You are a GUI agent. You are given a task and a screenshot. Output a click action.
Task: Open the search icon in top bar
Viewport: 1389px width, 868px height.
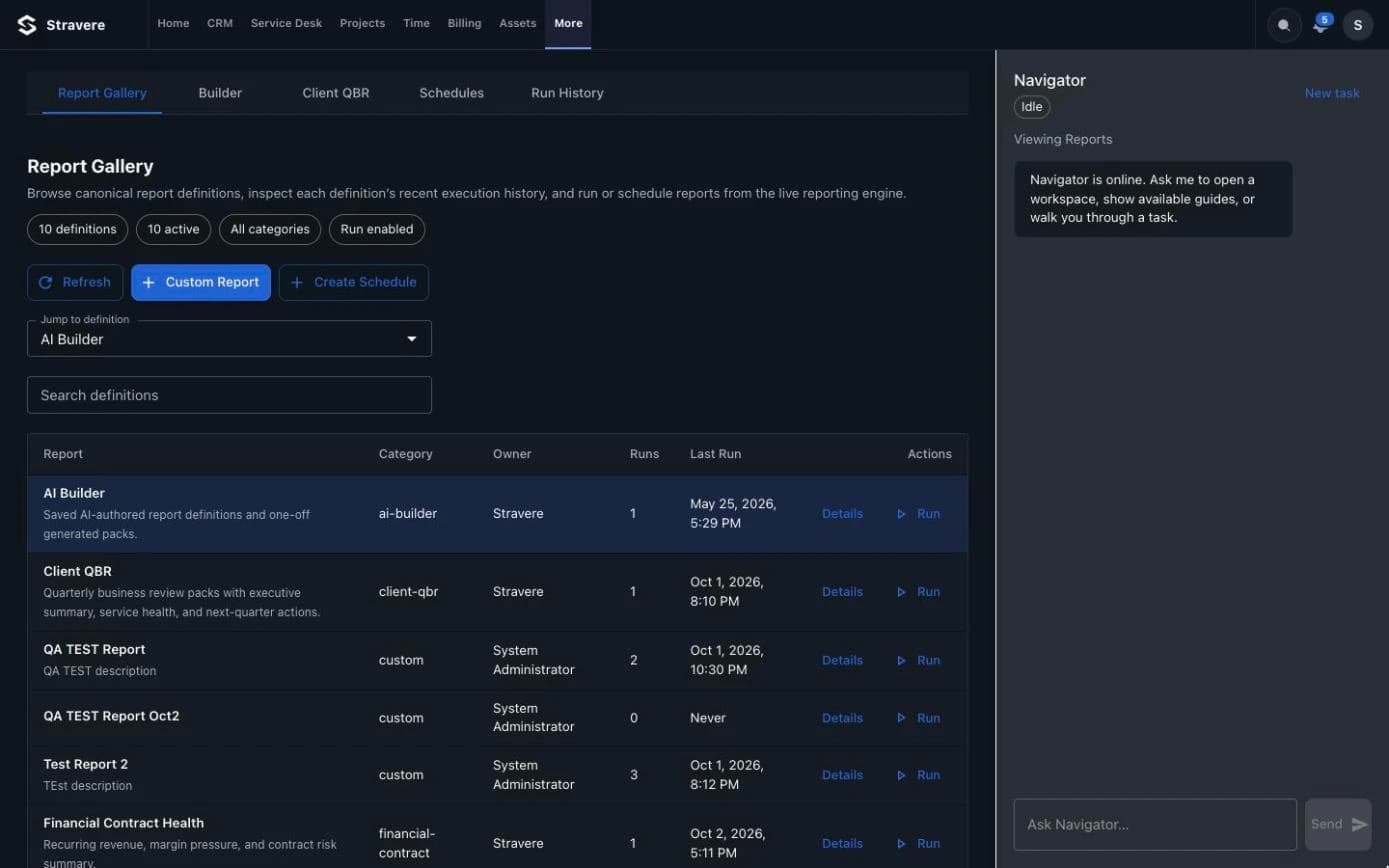1284,25
